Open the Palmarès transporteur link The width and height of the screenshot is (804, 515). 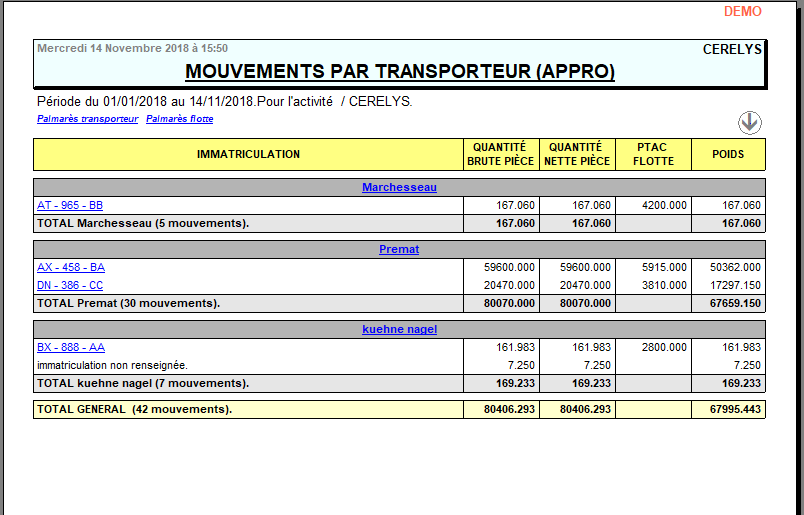(87, 119)
